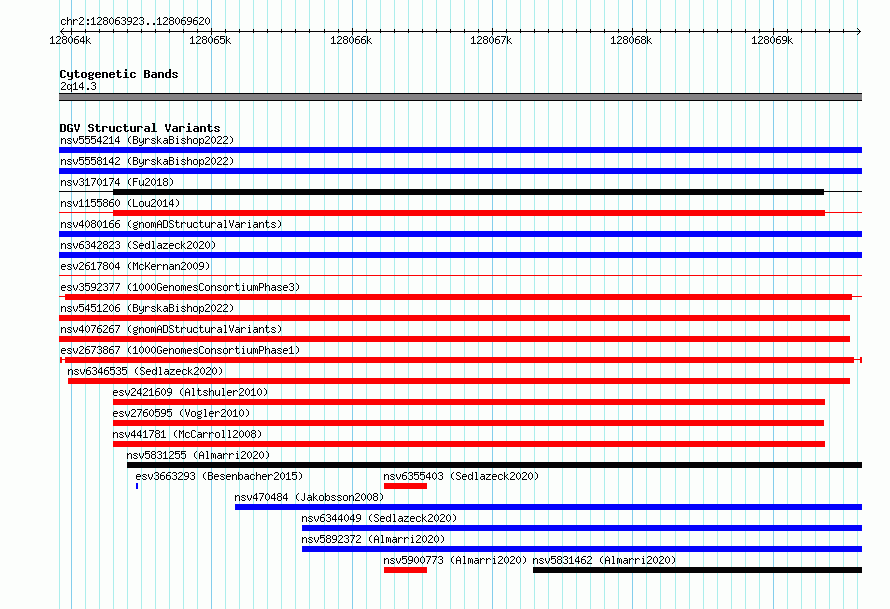Click the 128068k ruler tick label
This screenshot has width=890, height=609.
tap(631, 40)
